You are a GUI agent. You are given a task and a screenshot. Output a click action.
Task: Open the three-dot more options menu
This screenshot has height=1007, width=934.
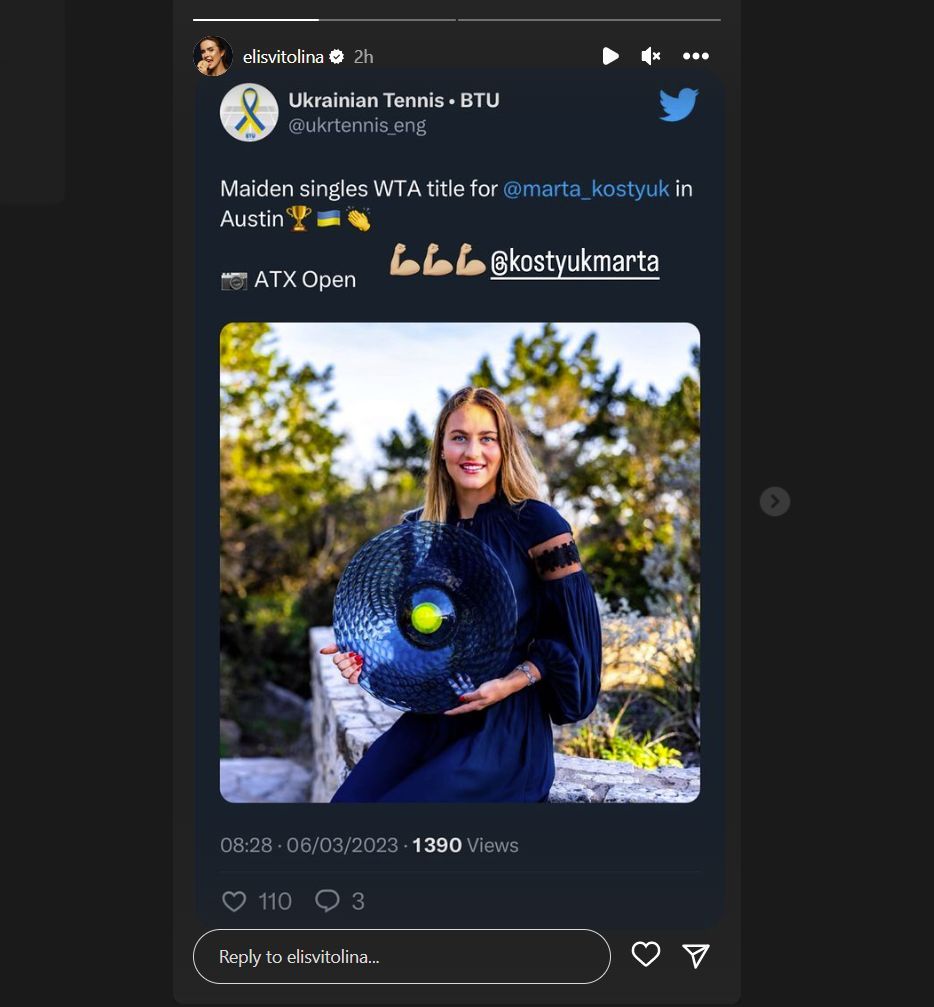pyautogui.click(x=696, y=56)
